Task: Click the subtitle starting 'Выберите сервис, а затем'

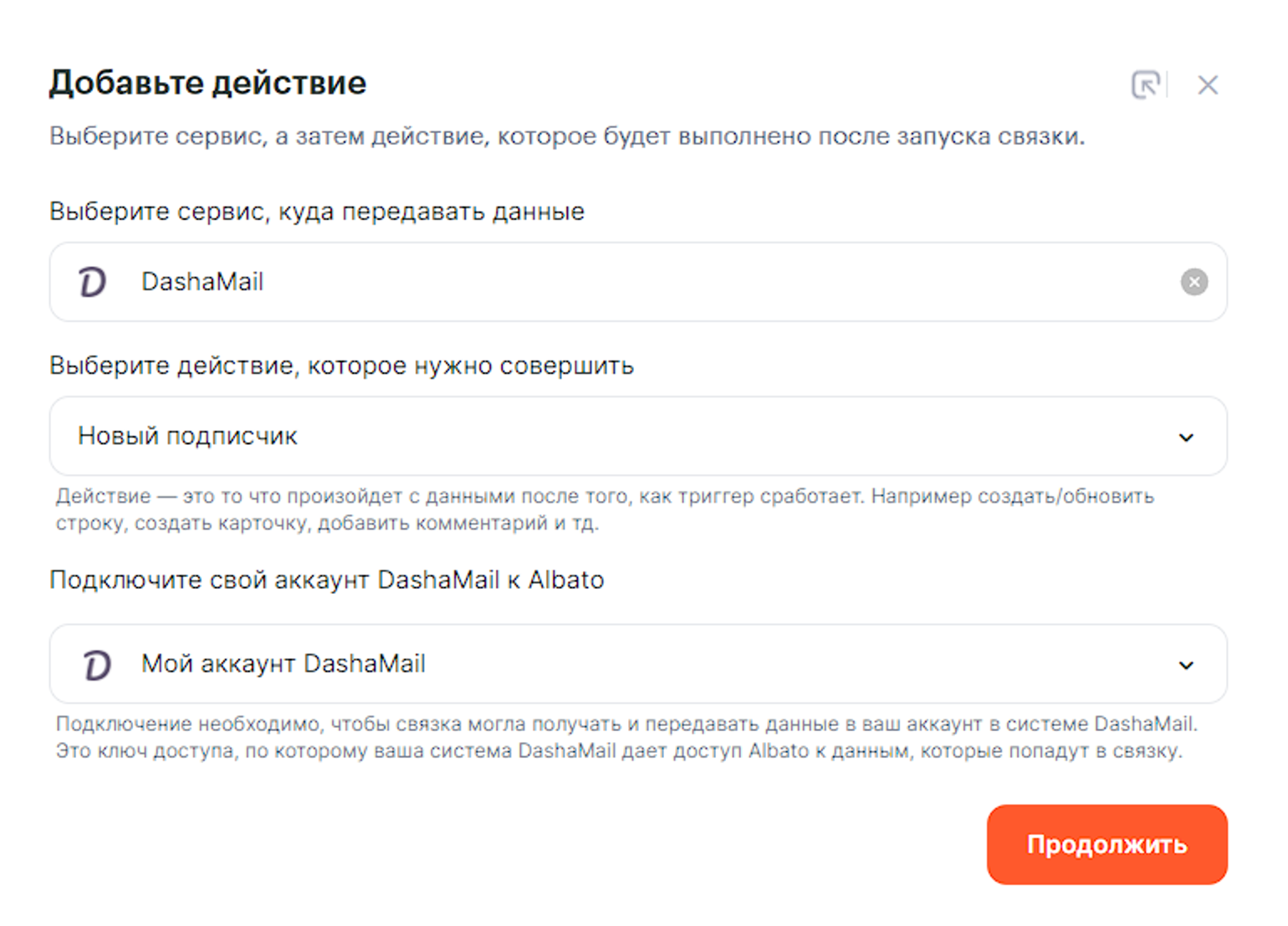Action: pyautogui.click(x=566, y=136)
